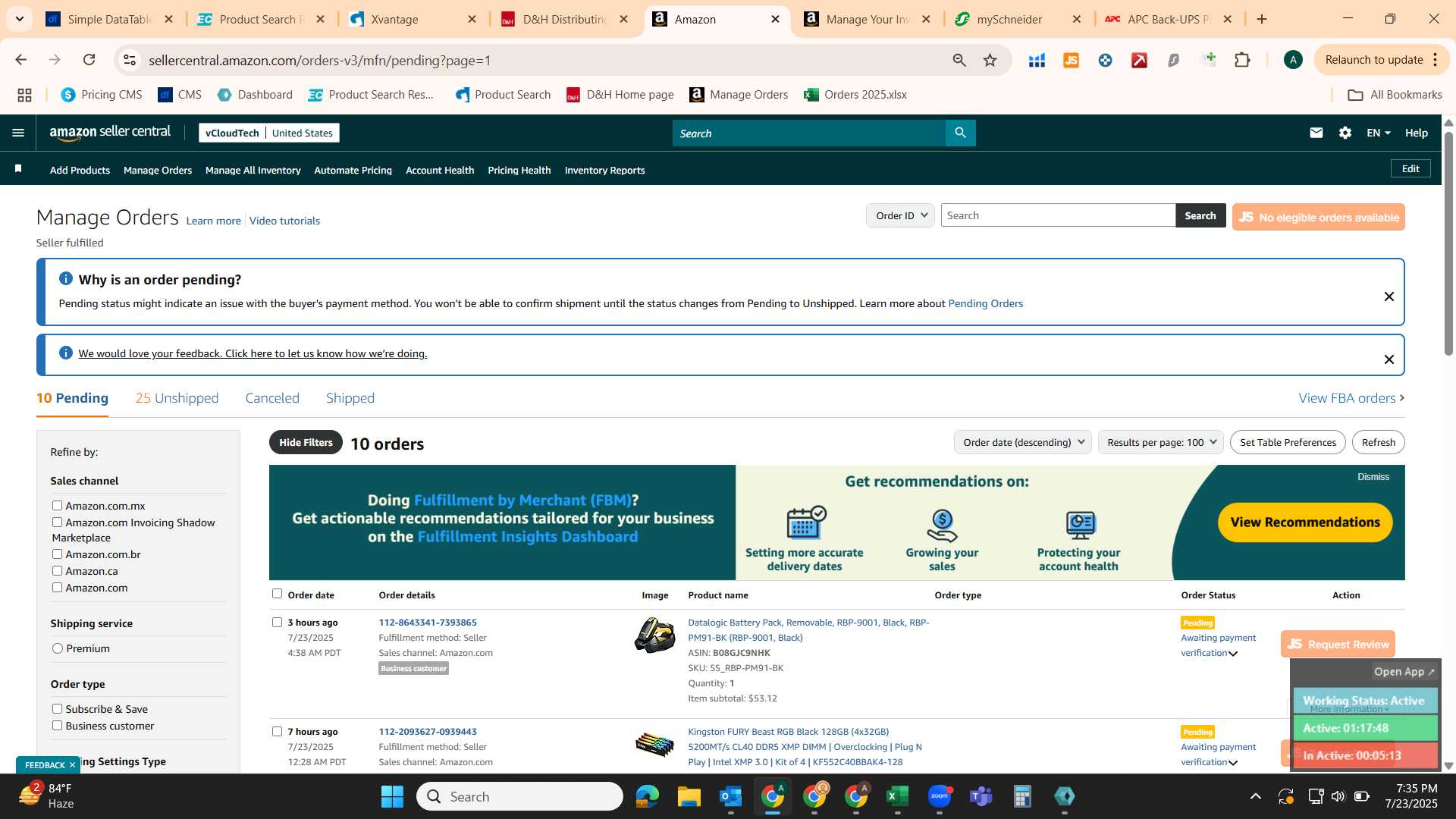Bookmark this page with the star icon
The width and height of the screenshot is (1456, 819).
(x=990, y=60)
